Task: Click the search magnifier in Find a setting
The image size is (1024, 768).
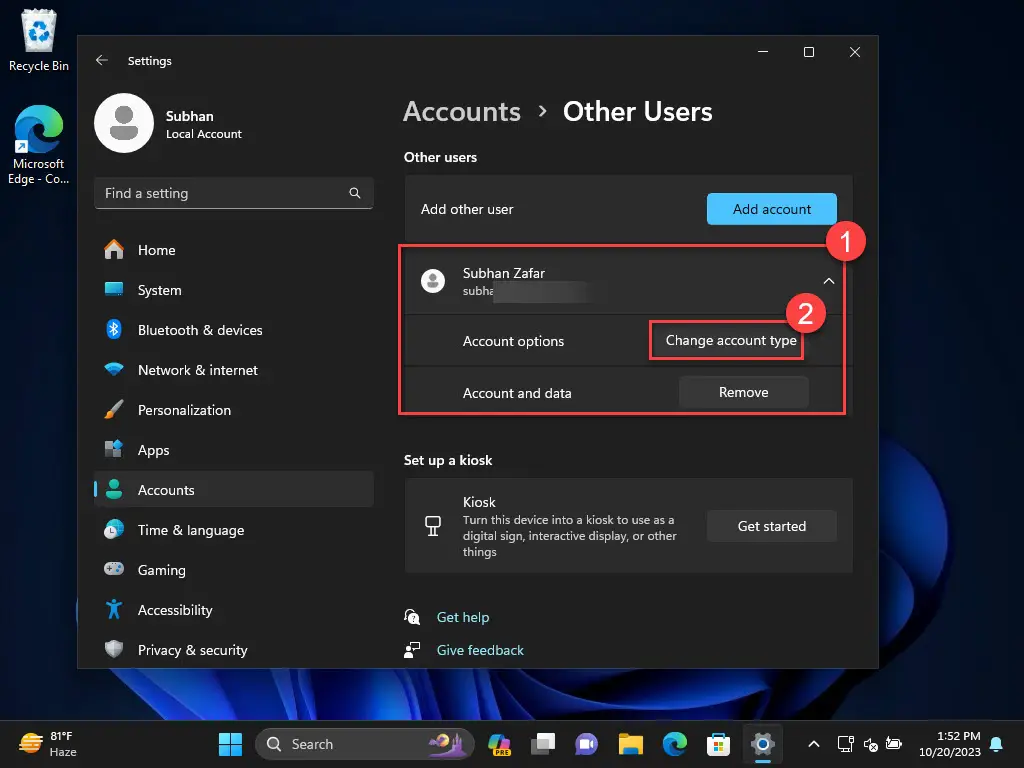Action: [355, 193]
